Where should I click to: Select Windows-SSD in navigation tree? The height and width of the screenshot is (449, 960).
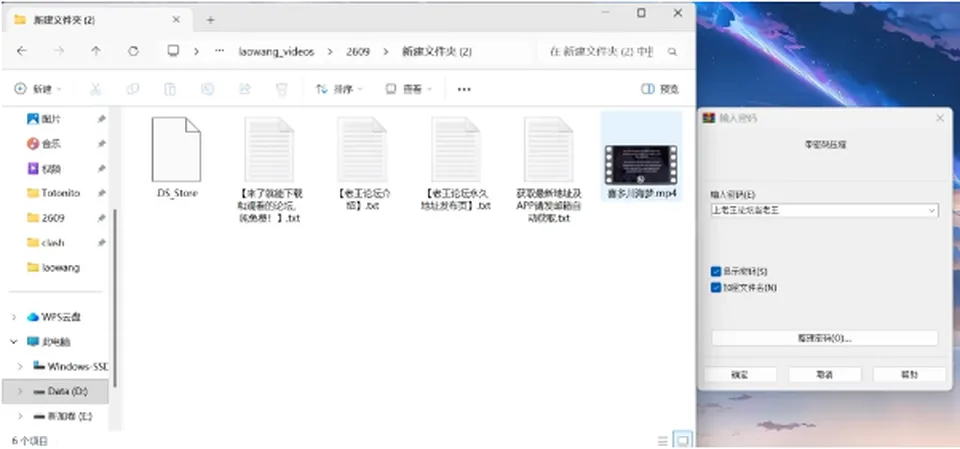click(70, 367)
